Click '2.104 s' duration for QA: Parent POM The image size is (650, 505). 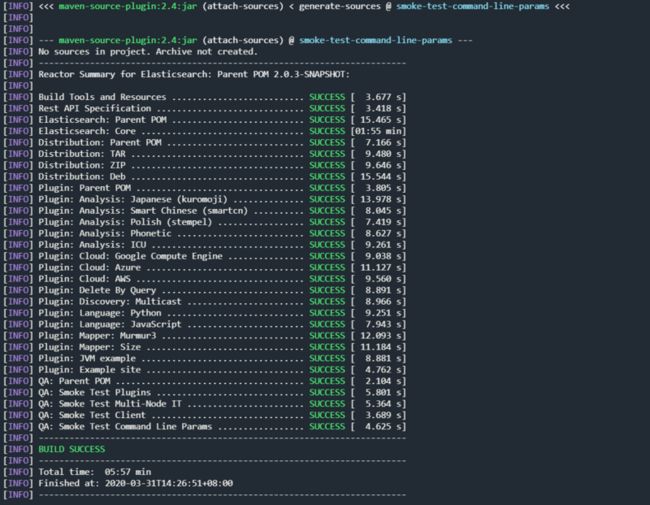coord(384,381)
